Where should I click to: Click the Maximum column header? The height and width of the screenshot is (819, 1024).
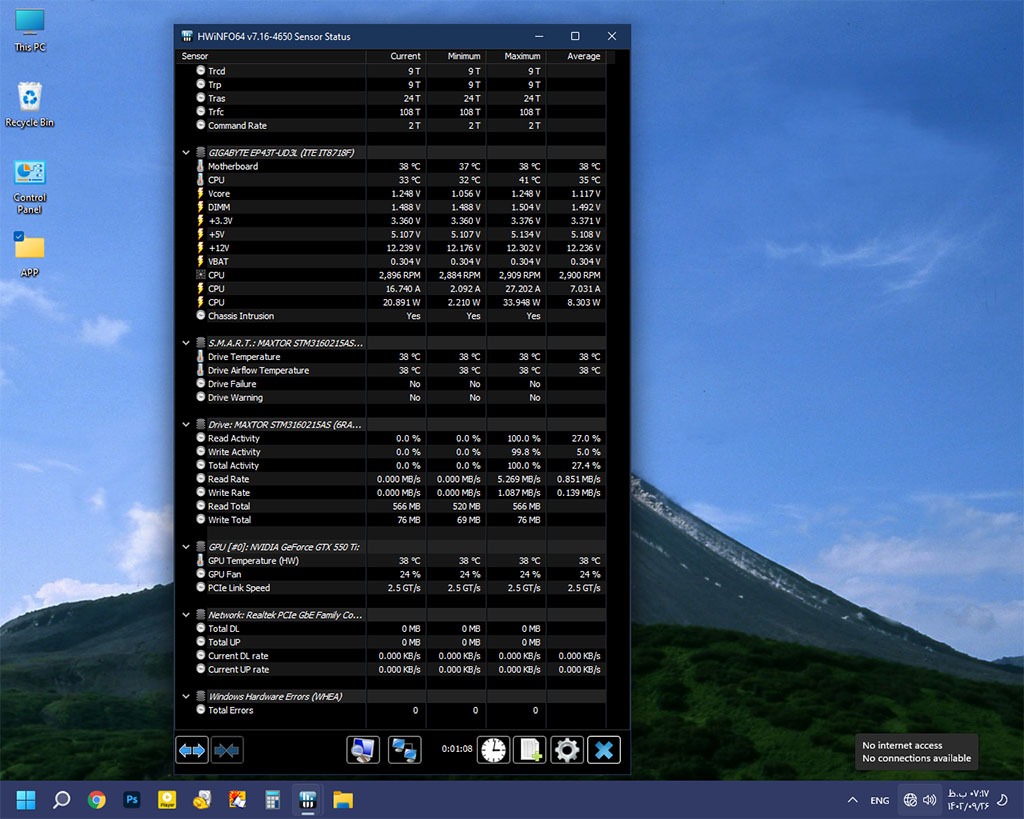coord(516,57)
